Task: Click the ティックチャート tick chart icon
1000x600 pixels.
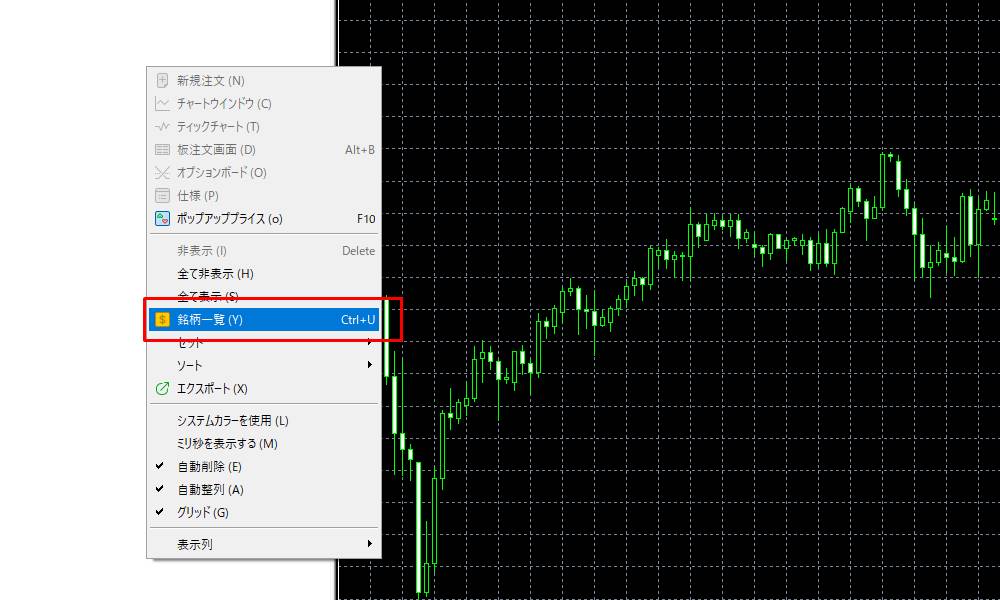Action: click(x=161, y=126)
